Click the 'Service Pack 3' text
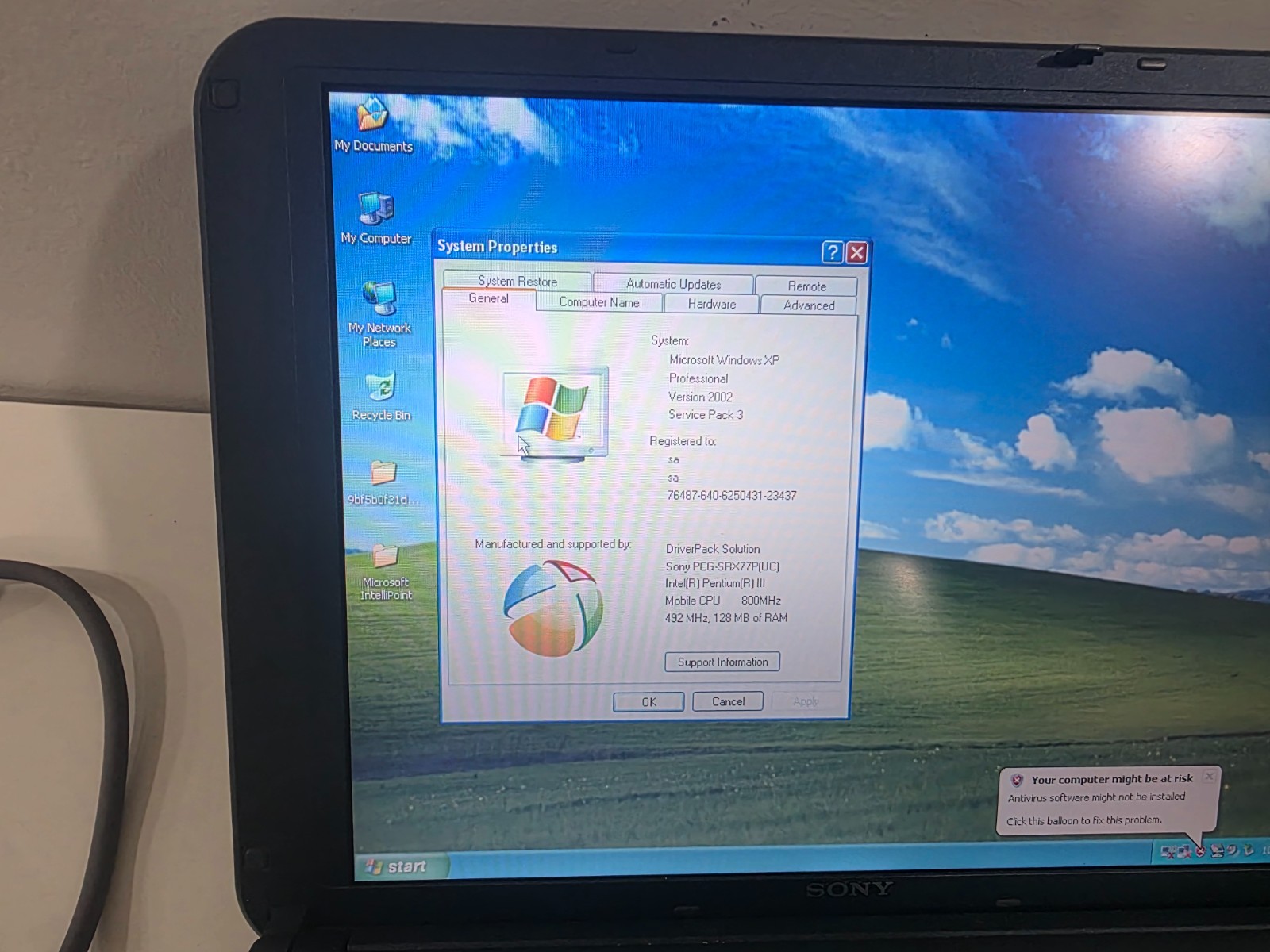Screen dimensions: 1270x952 click(706, 415)
